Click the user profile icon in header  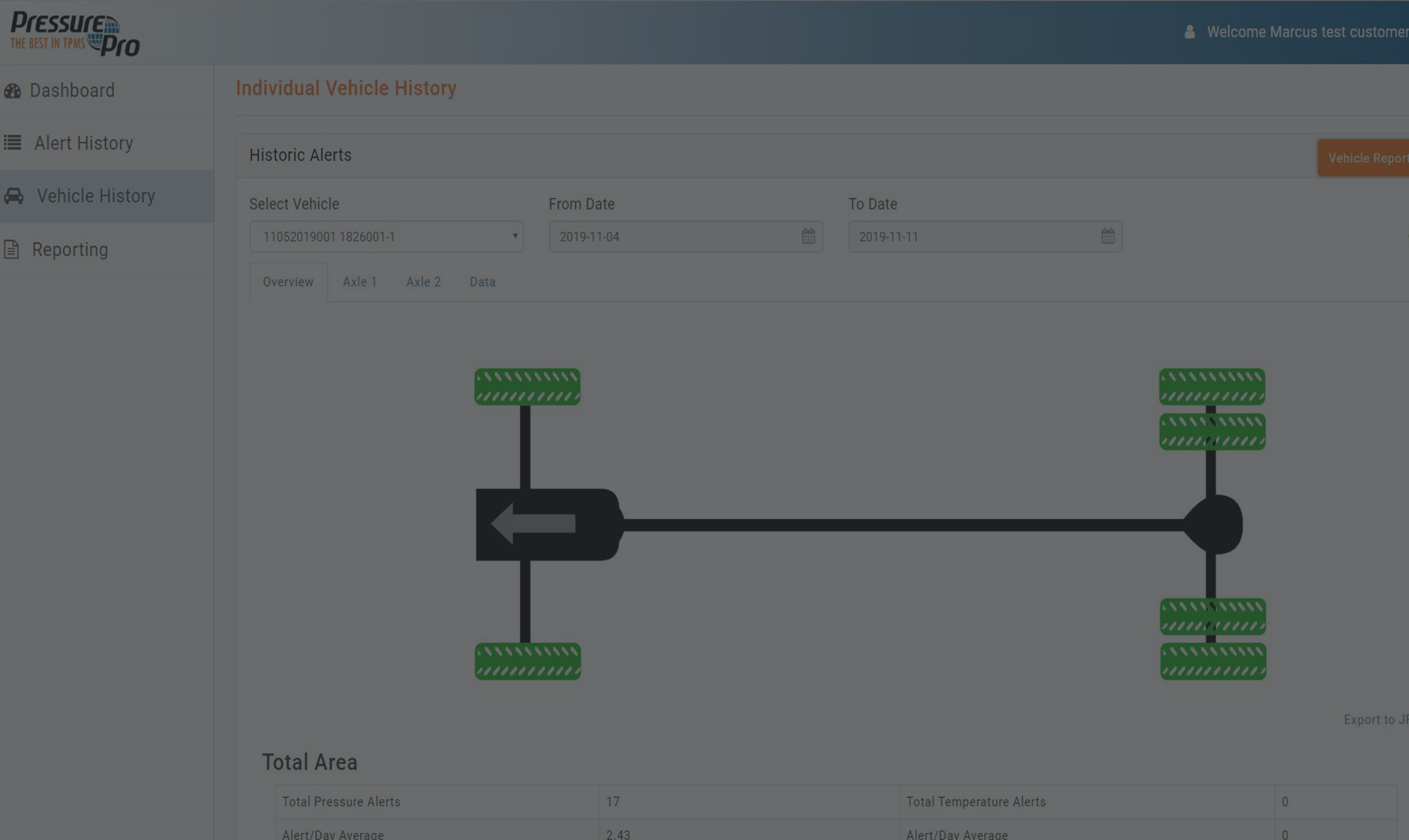click(x=1189, y=32)
